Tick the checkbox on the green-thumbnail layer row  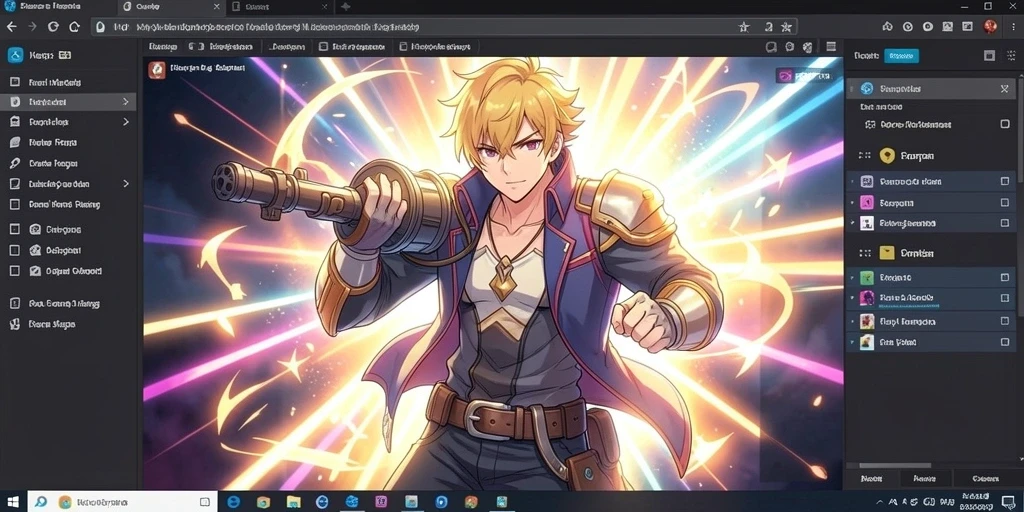[x=1005, y=278]
